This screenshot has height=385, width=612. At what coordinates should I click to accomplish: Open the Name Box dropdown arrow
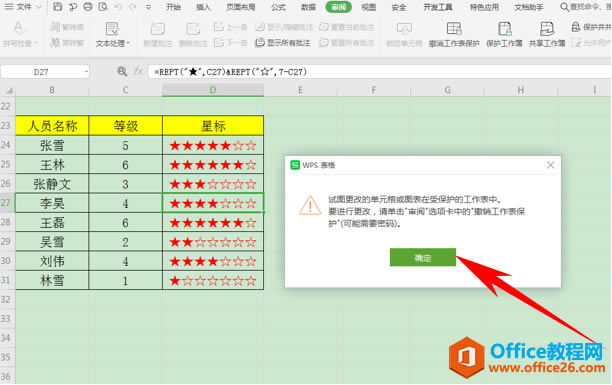pos(86,72)
